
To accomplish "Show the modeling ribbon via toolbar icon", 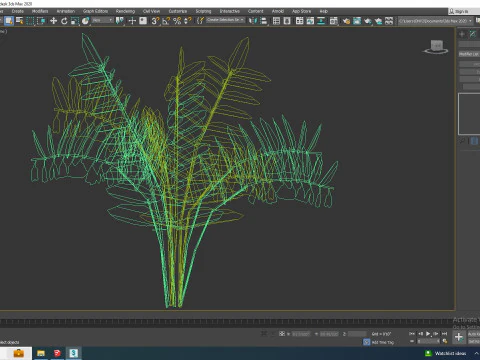I will tap(299, 21).
